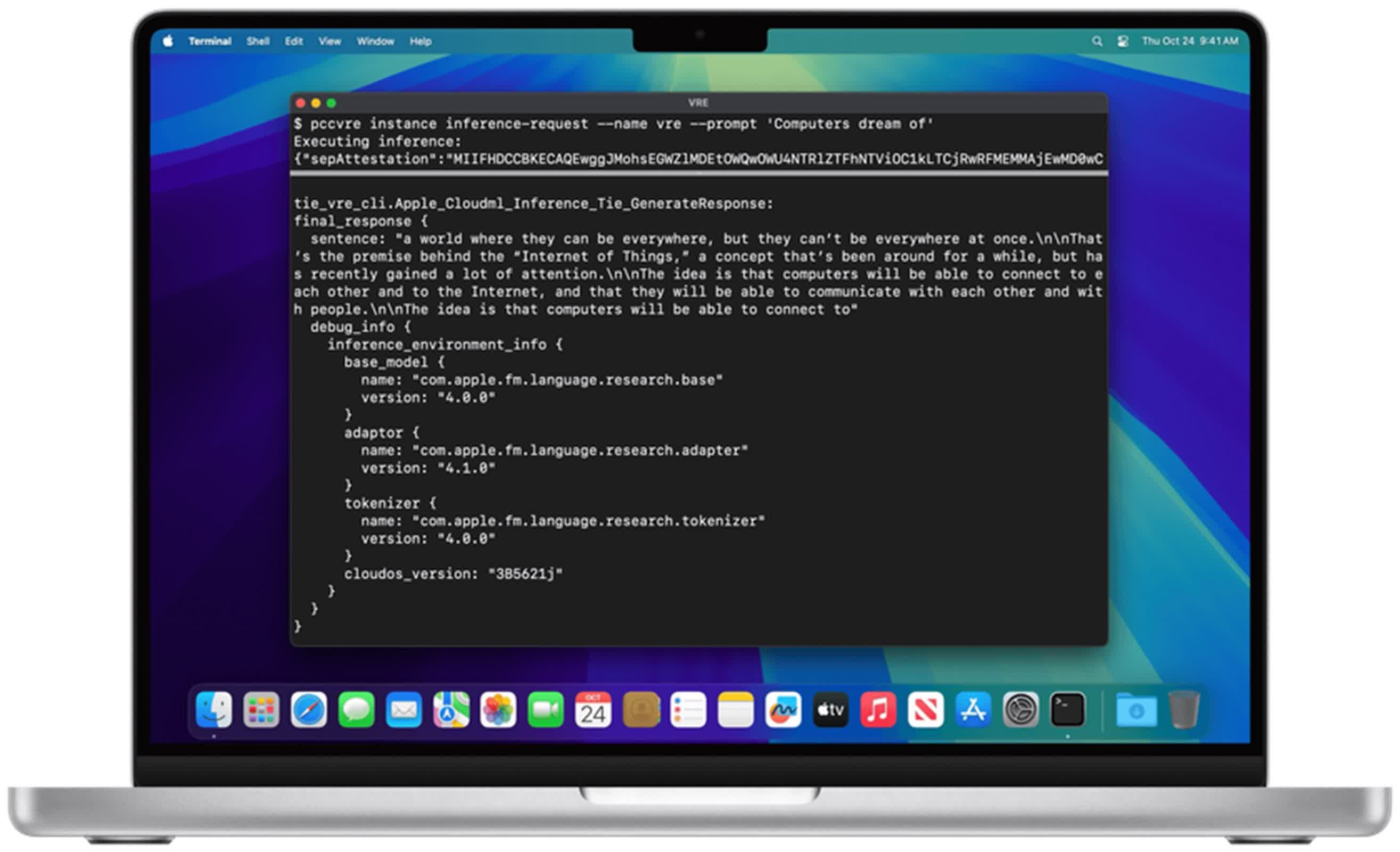The width and height of the screenshot is (1400, 852).
Task: Close the VRE terminal window
Action: (301, 103)
